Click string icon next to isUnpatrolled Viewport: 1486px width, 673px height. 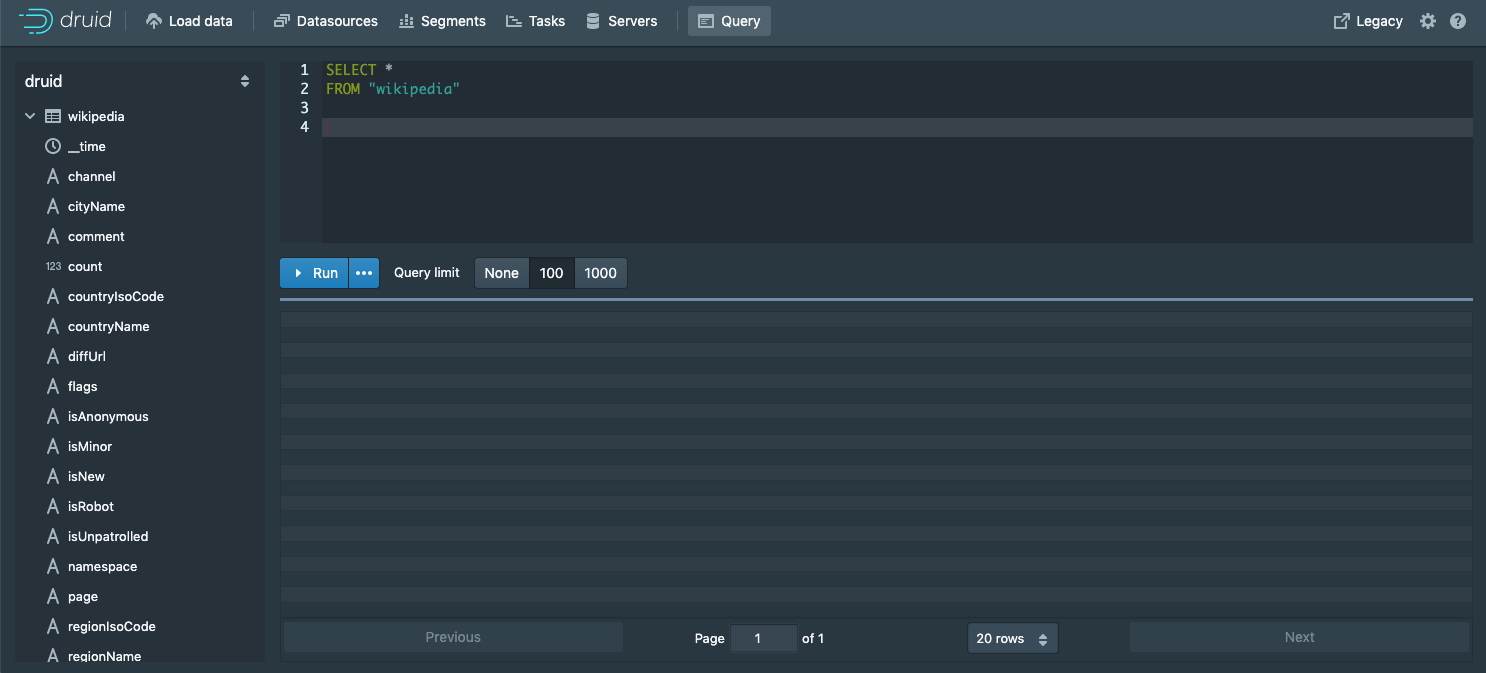[x=53, y=537]
